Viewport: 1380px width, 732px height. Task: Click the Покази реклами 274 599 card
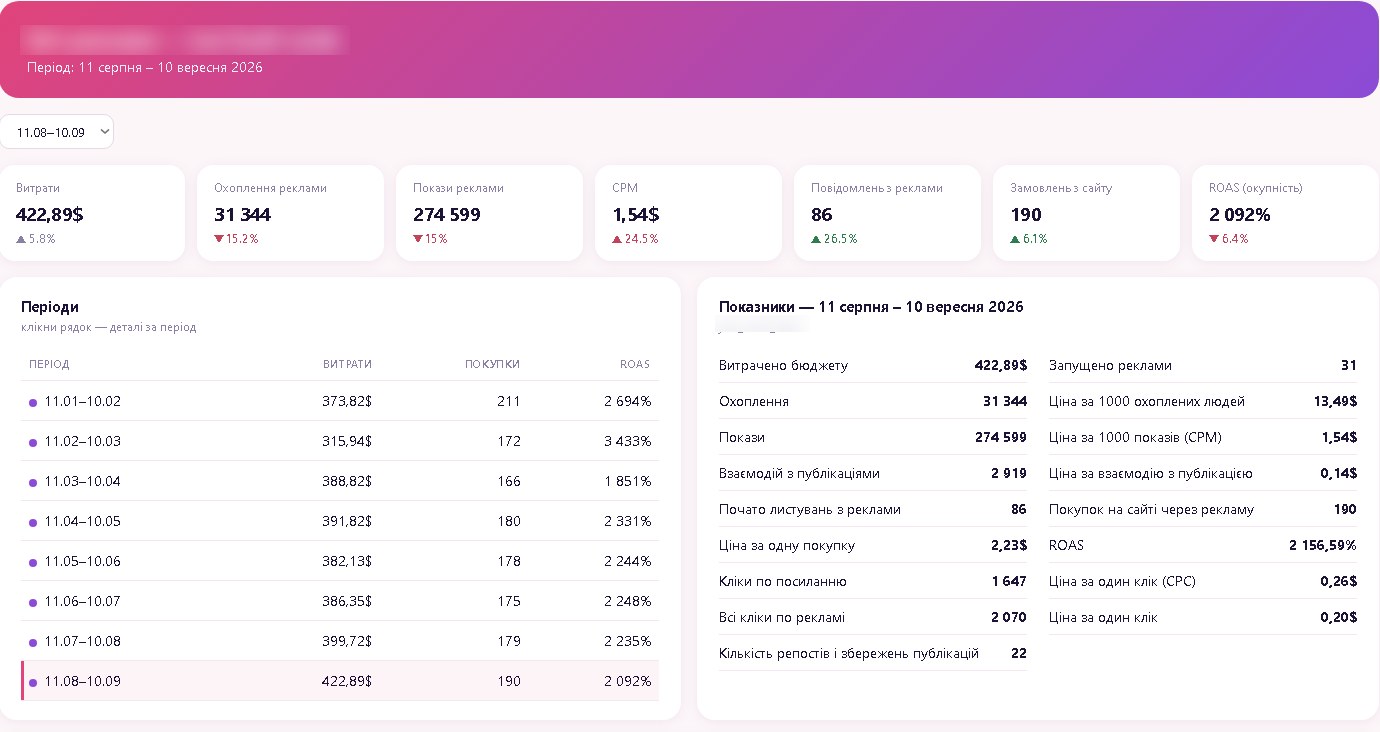489,213
